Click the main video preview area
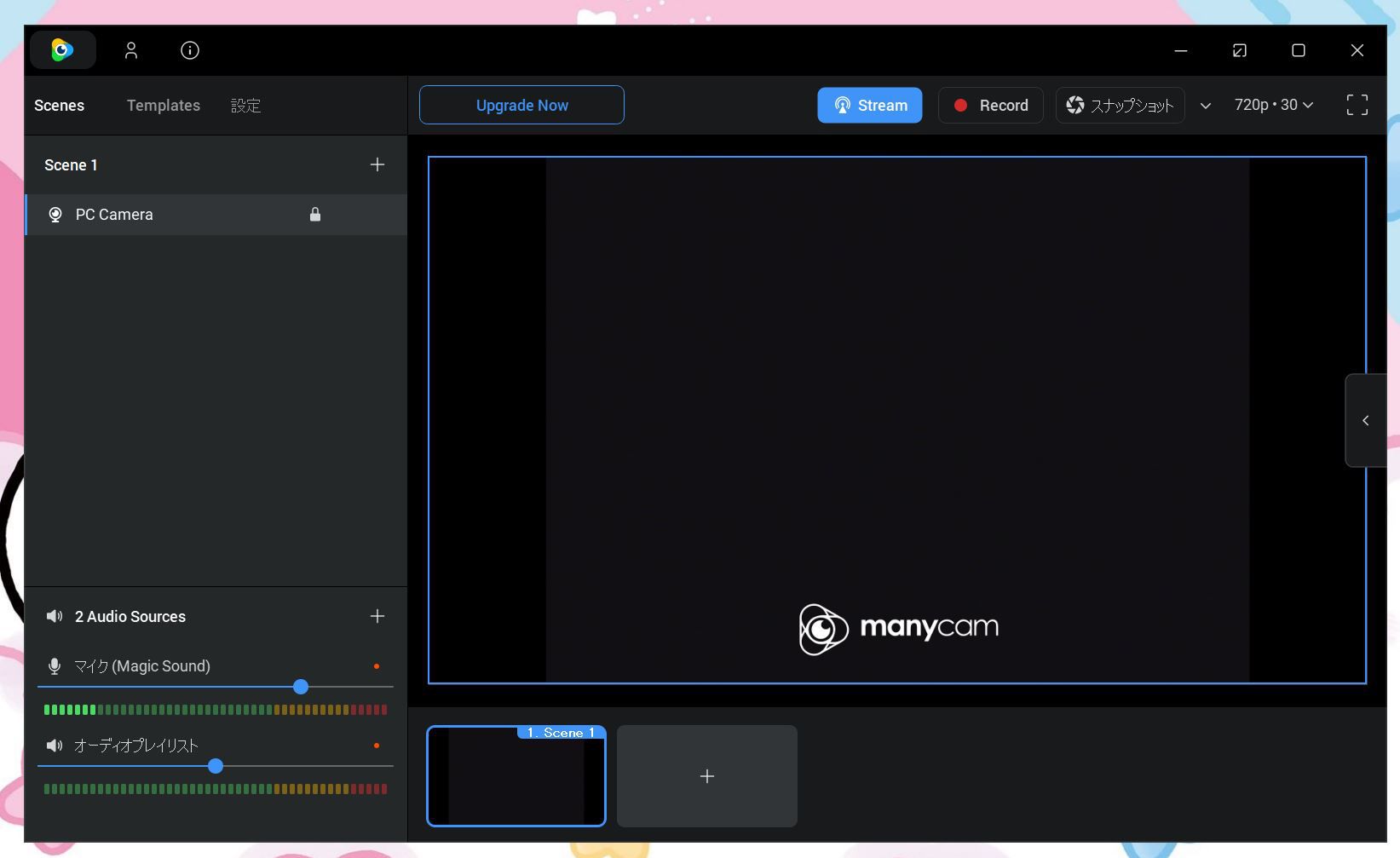Screen dimensions: 1400x858 click(x=897, y=420)
